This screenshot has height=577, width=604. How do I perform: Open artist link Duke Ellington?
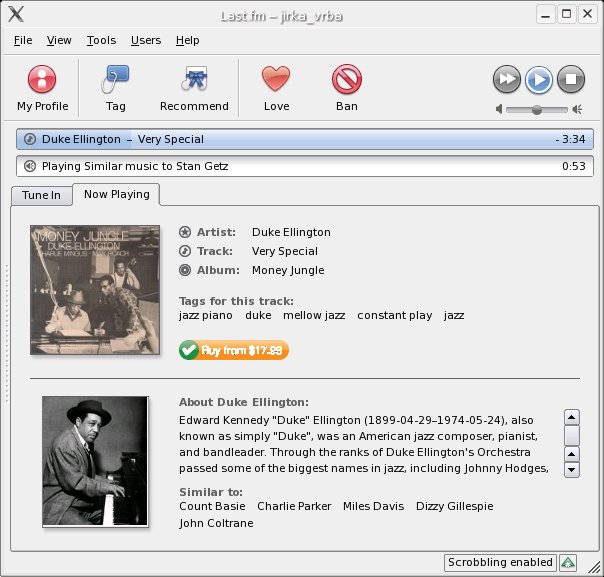291,232
